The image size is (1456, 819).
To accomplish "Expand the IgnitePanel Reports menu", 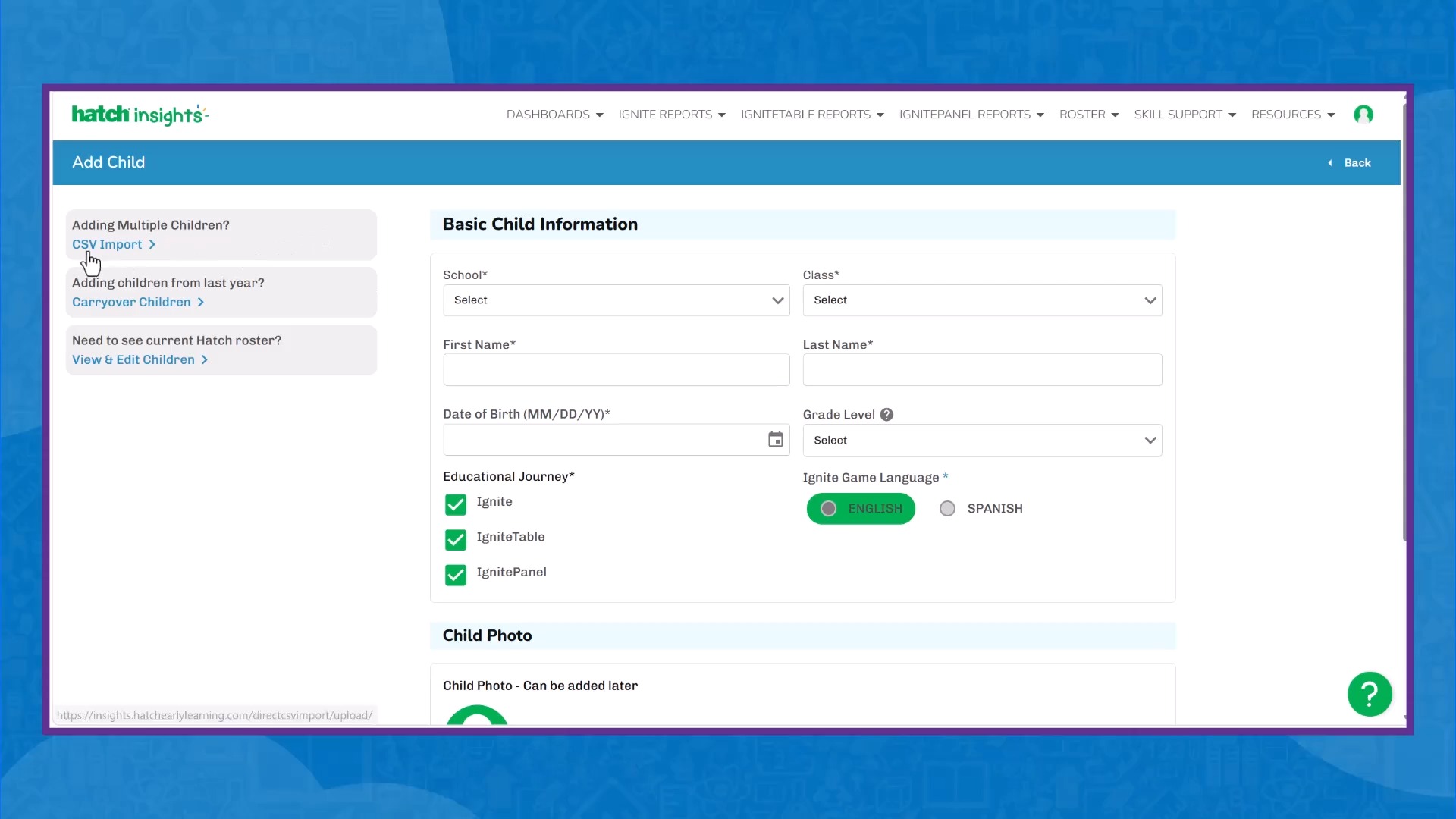I will point(971,115).
